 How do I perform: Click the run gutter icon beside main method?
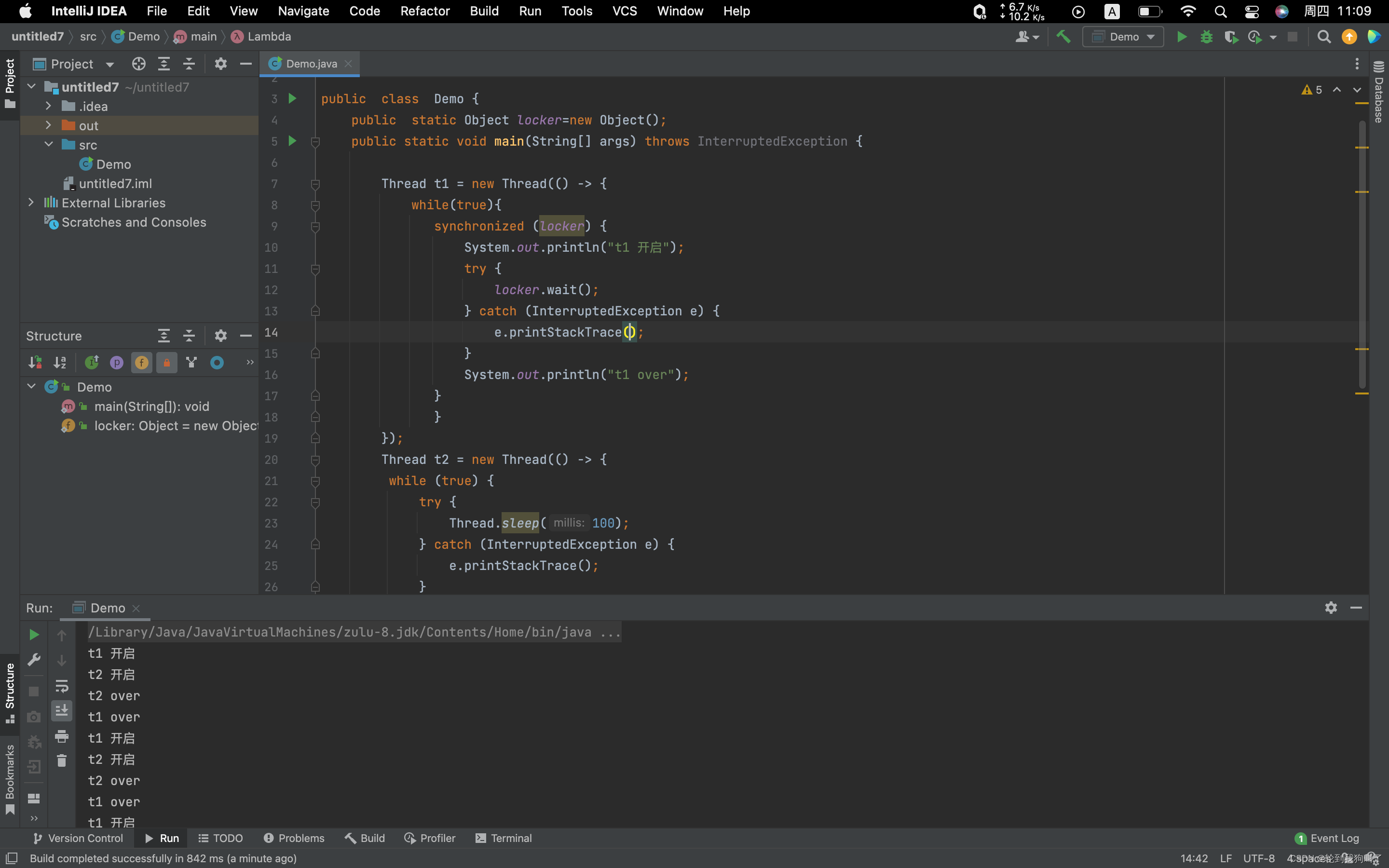[x=292, y=141]
